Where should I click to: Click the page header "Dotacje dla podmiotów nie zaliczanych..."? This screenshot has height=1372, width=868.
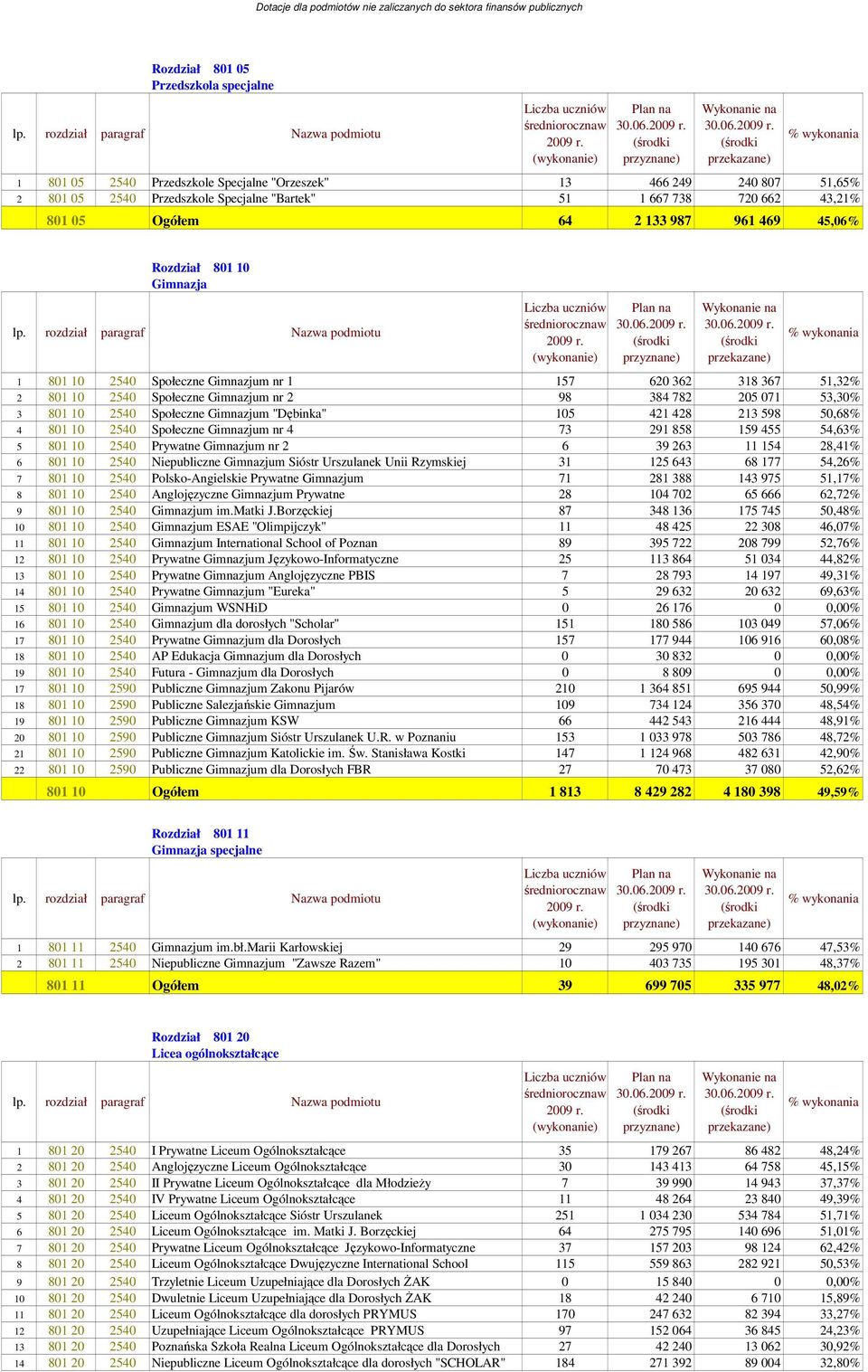420,7
